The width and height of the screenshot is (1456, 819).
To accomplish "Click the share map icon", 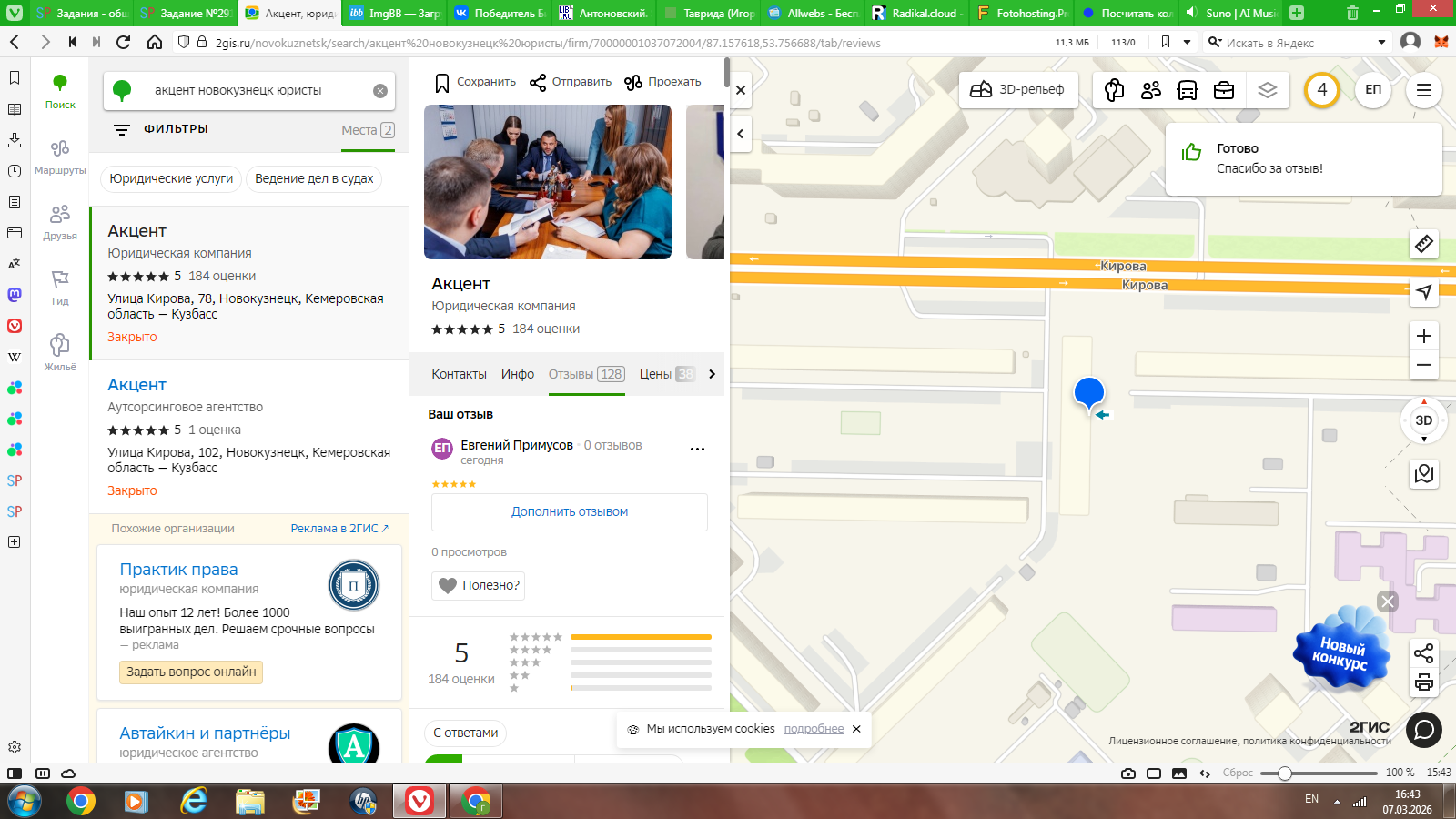I will tap(1424, 653).
